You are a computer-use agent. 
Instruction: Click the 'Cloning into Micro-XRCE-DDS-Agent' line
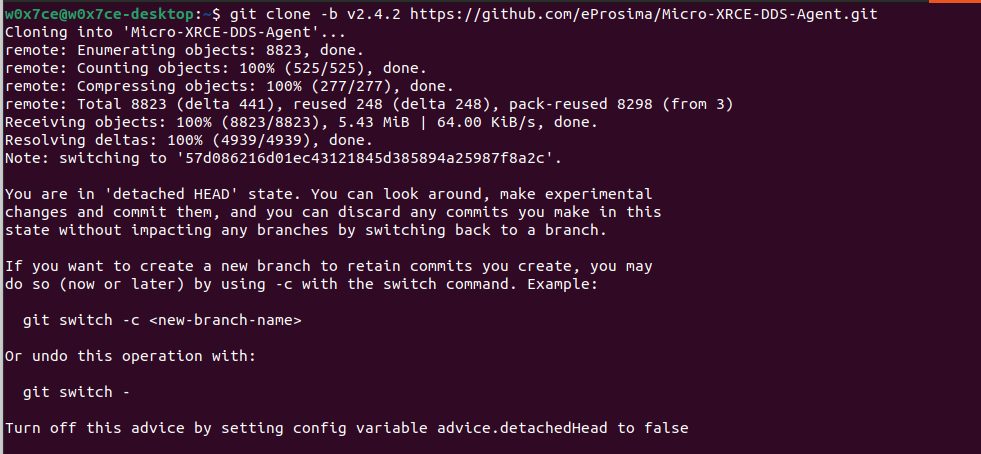click(175, 32)
